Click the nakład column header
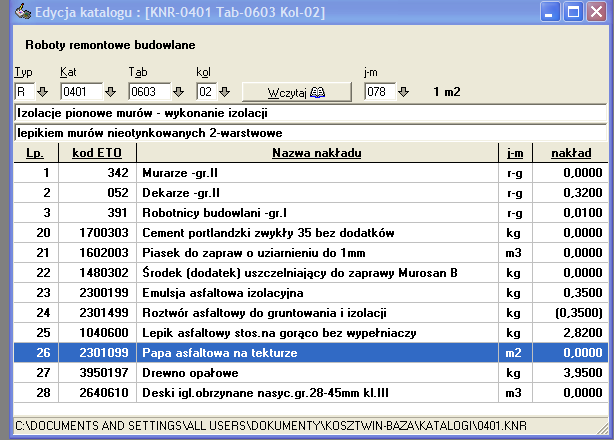 [x=571, y=153]
